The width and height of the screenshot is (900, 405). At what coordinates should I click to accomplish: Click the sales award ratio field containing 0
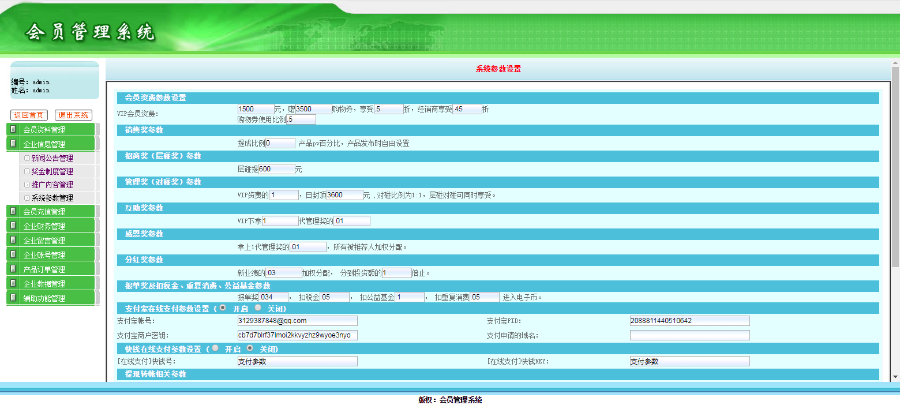(x=281, y=143)
